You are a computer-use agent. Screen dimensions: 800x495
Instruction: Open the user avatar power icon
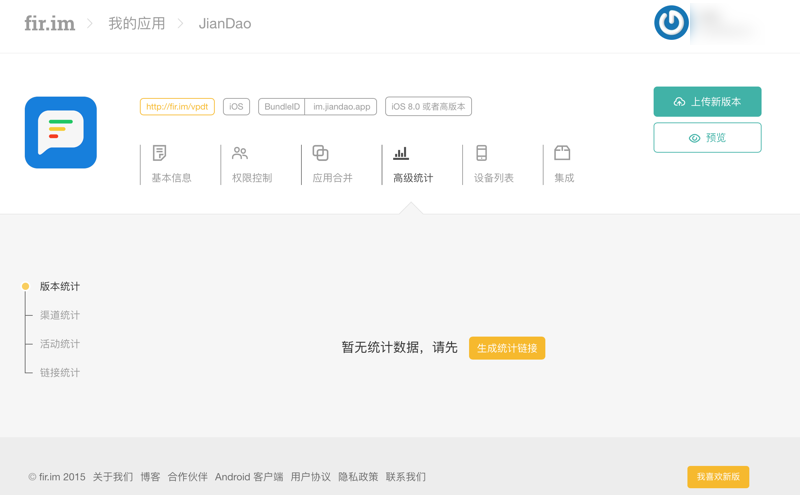tap(671, 22)
